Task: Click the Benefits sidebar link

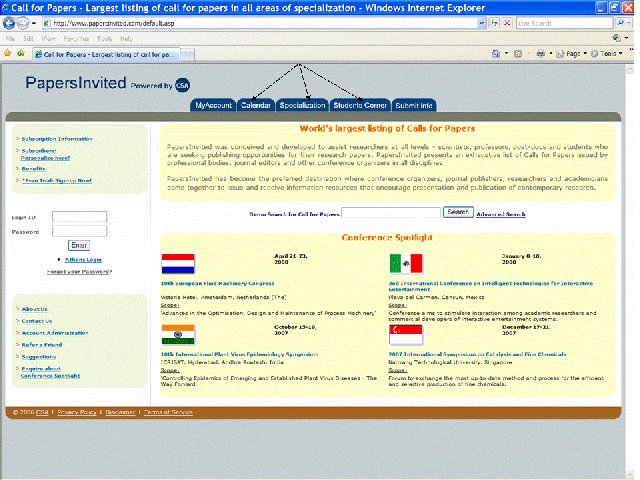Action: point(33,169)
